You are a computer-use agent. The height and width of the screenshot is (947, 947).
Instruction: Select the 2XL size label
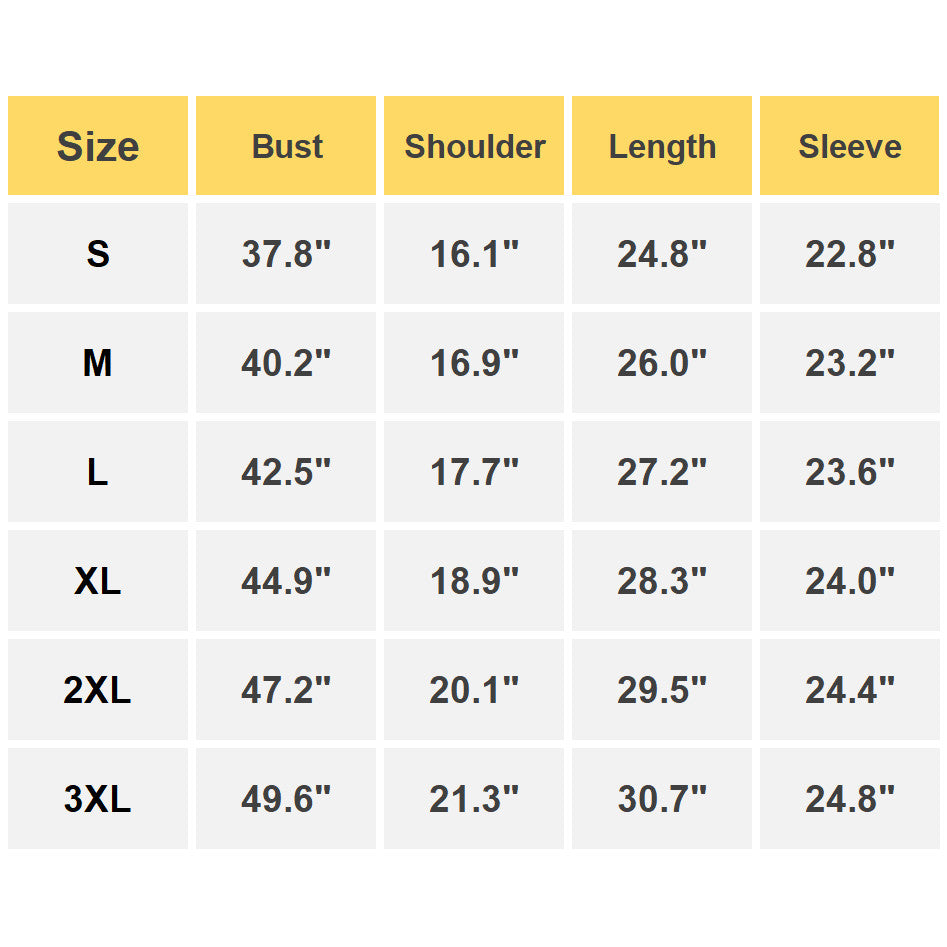[98, 690]
